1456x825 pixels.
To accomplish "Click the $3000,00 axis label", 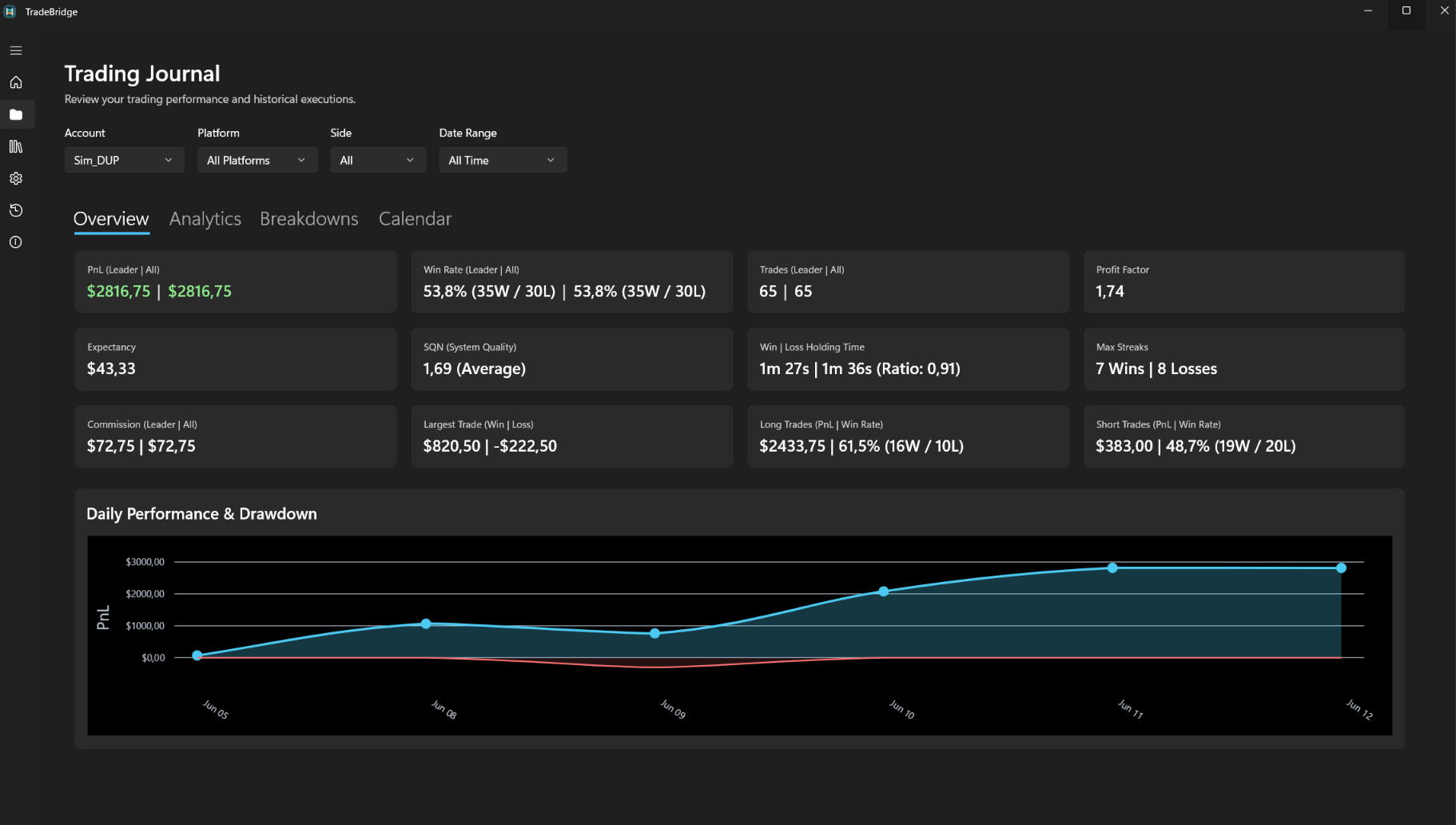I will (x=145, y=562).
